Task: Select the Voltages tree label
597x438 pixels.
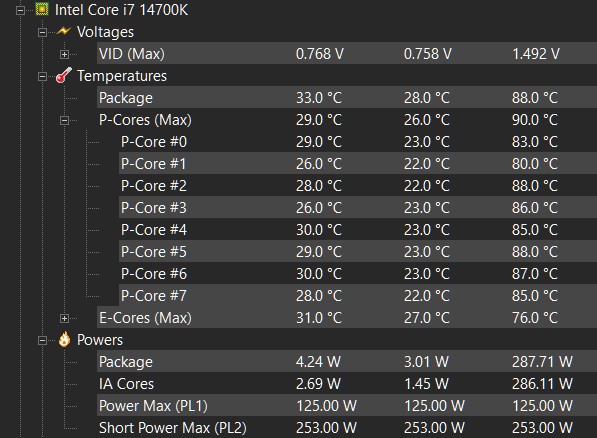Action: 105,32
